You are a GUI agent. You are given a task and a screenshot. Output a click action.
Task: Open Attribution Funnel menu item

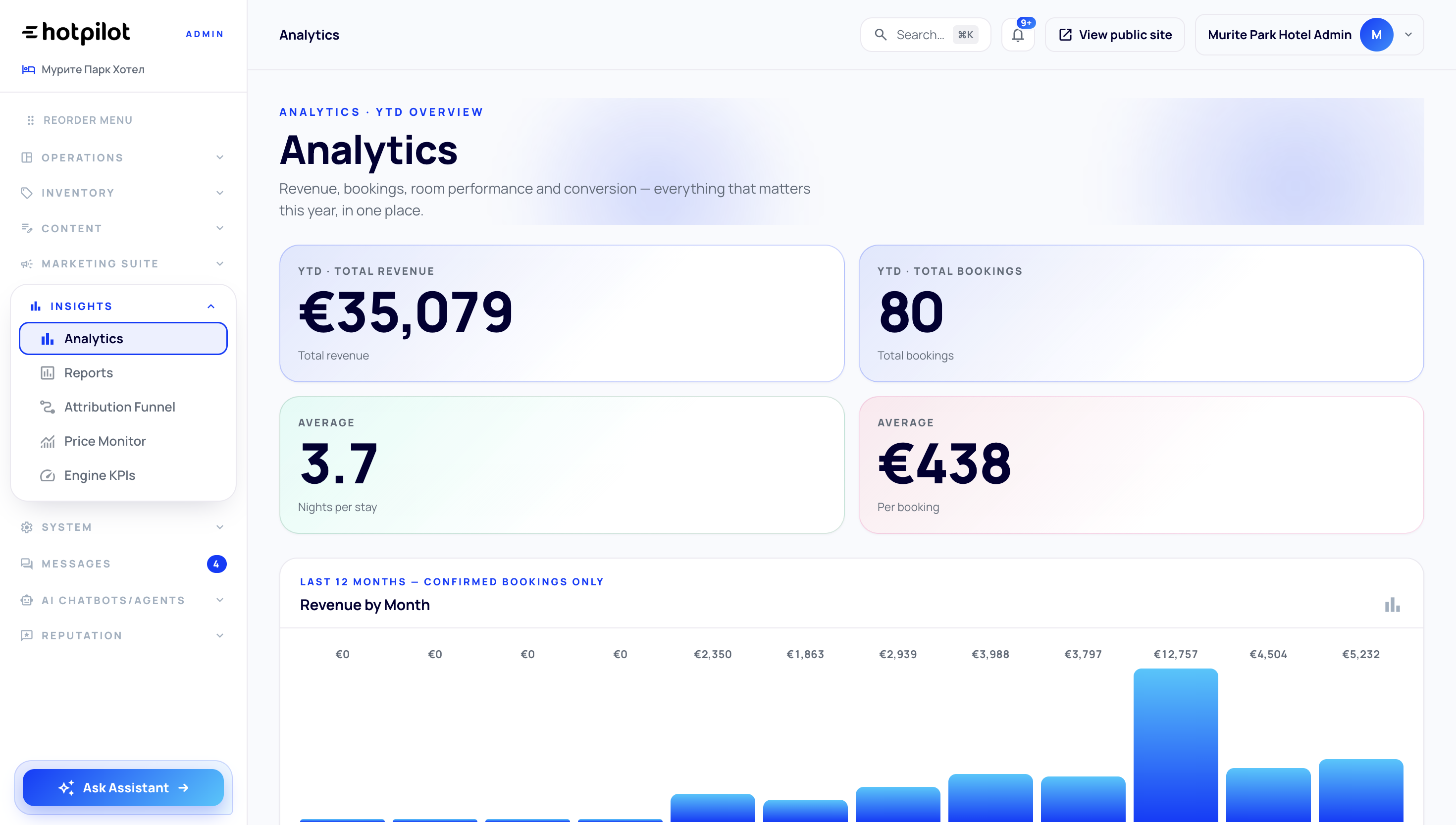point(123,407)
